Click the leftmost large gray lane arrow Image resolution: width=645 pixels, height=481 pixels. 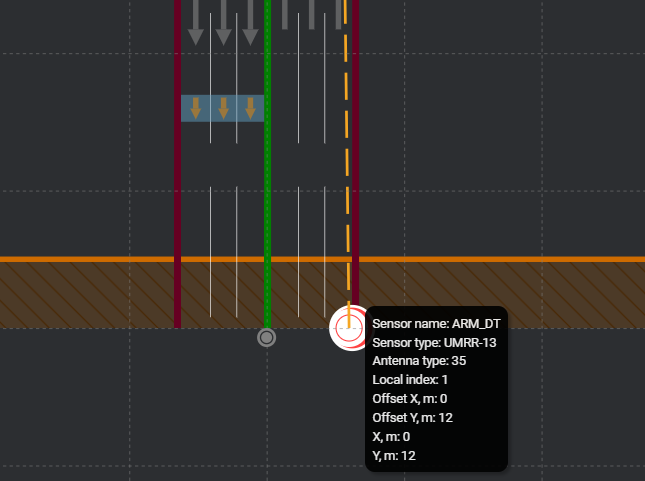point(196,24)
